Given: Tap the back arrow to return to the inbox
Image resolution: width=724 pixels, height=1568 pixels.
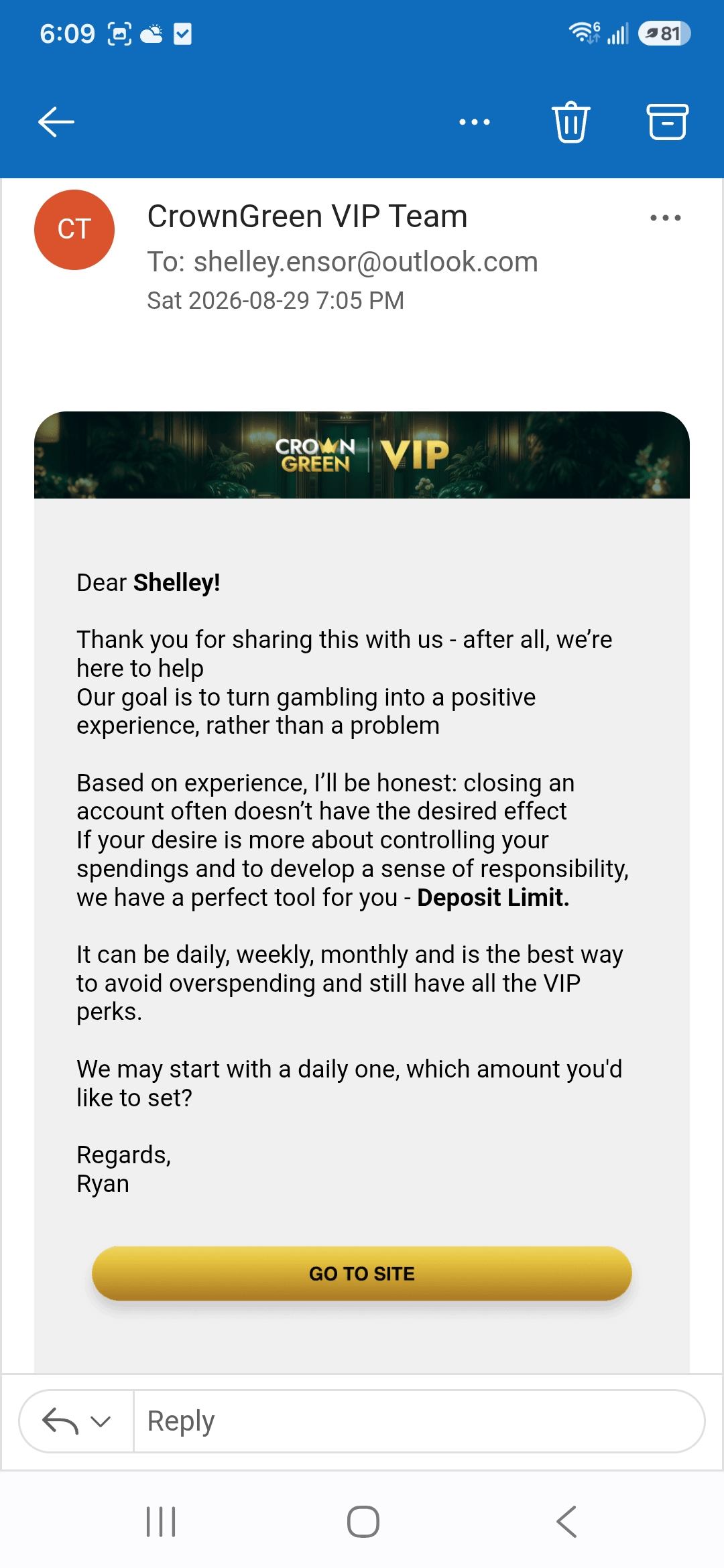Looking at the screenshot, I should click(56, 122).
